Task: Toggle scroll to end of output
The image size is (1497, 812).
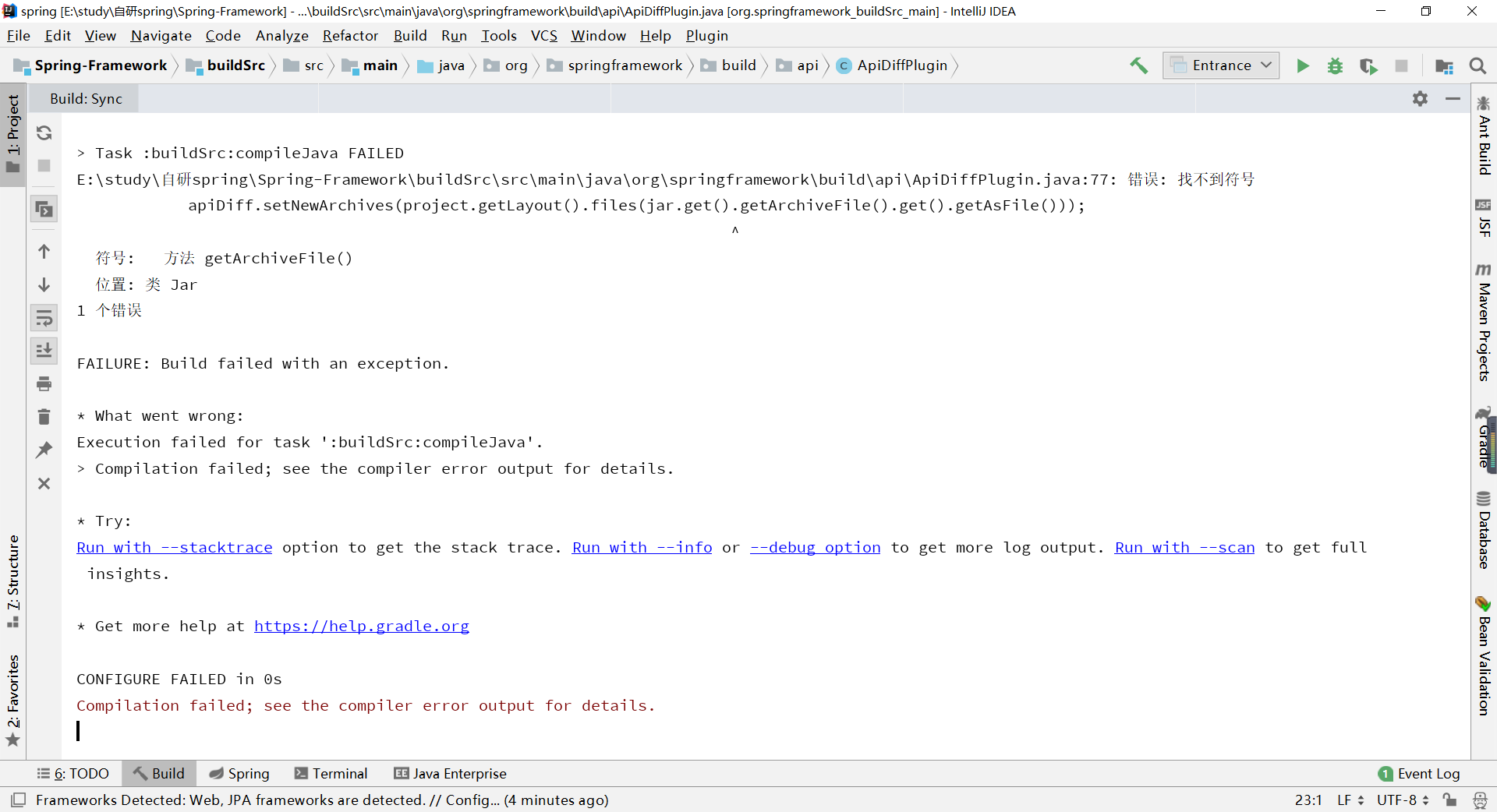Action: tap(44, 351)
